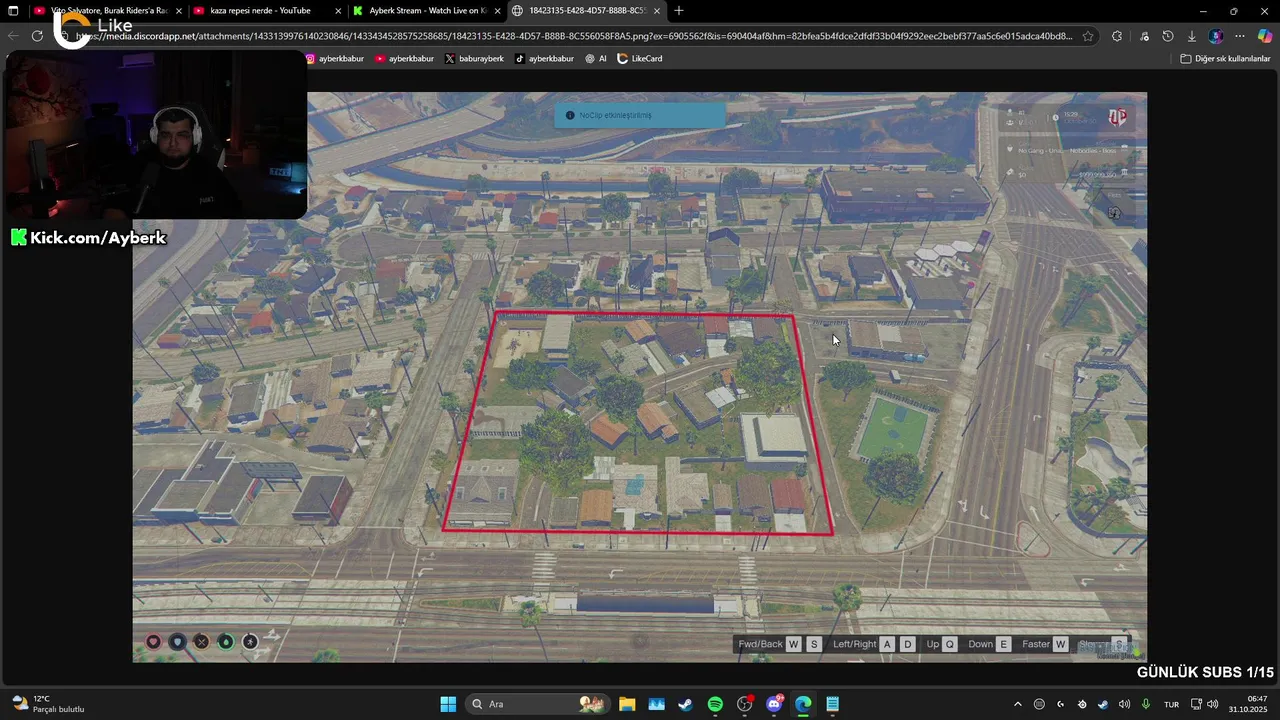Open a new browser tab
The height and width of the screenshot is (720, 1280).
[679, 11]
